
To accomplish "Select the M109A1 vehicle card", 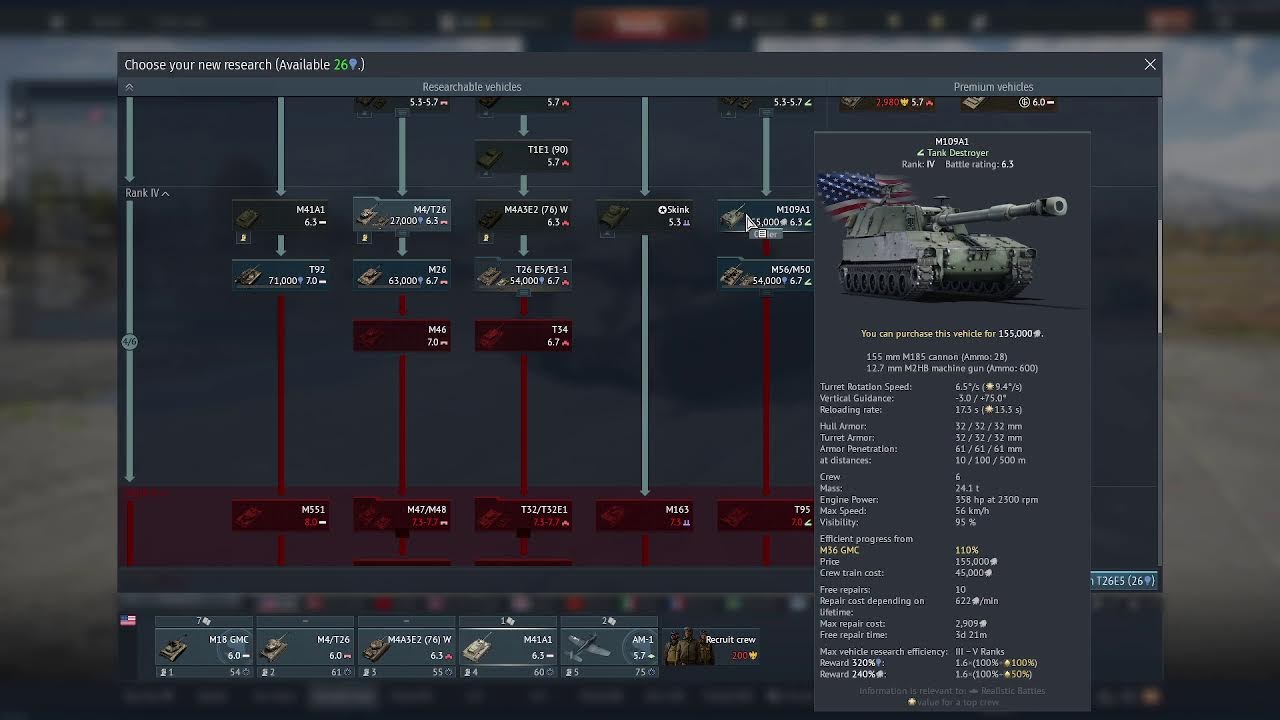I will click(x=766, y=216).
